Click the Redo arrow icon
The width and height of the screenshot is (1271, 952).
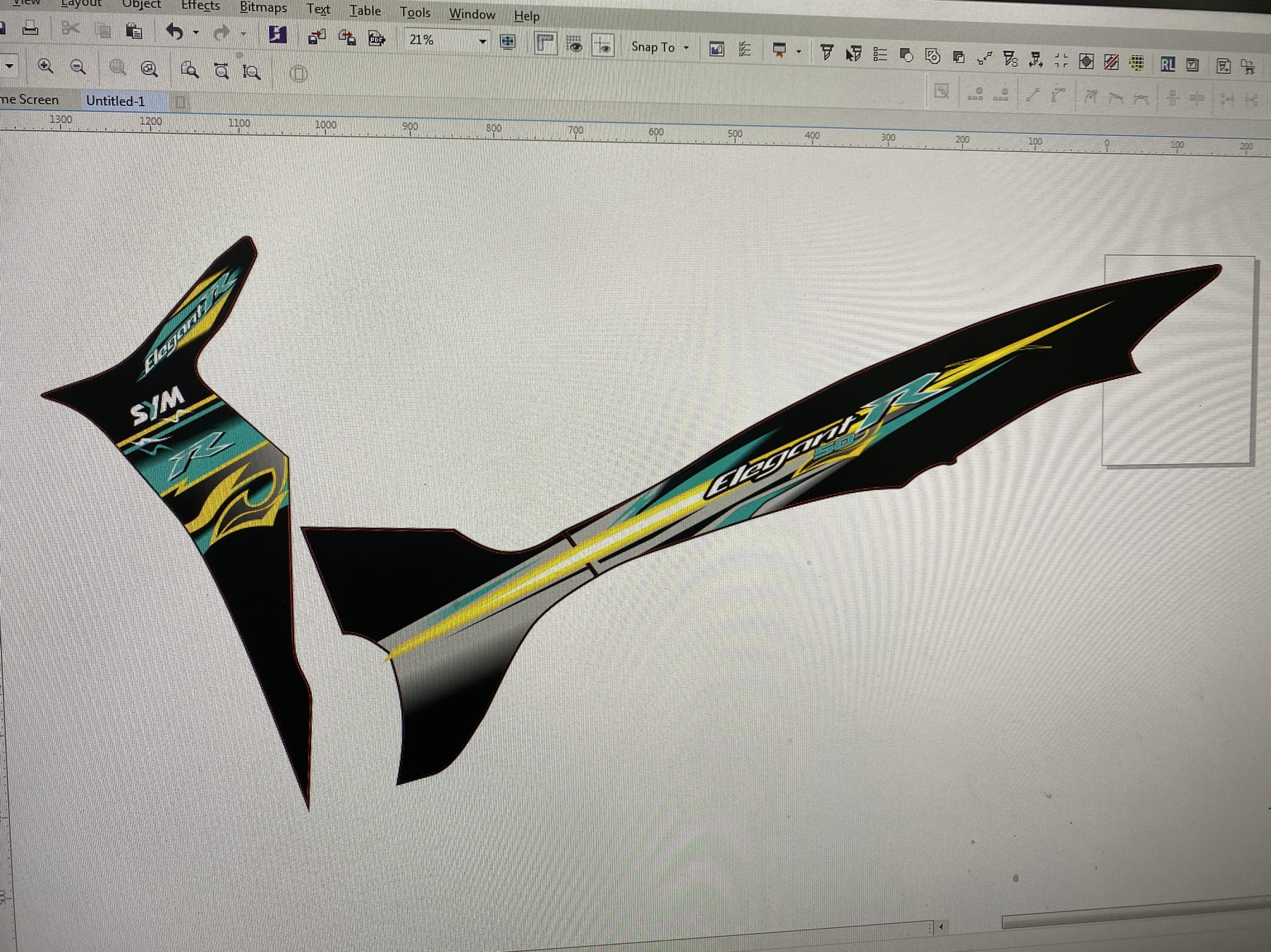(222, 33)
